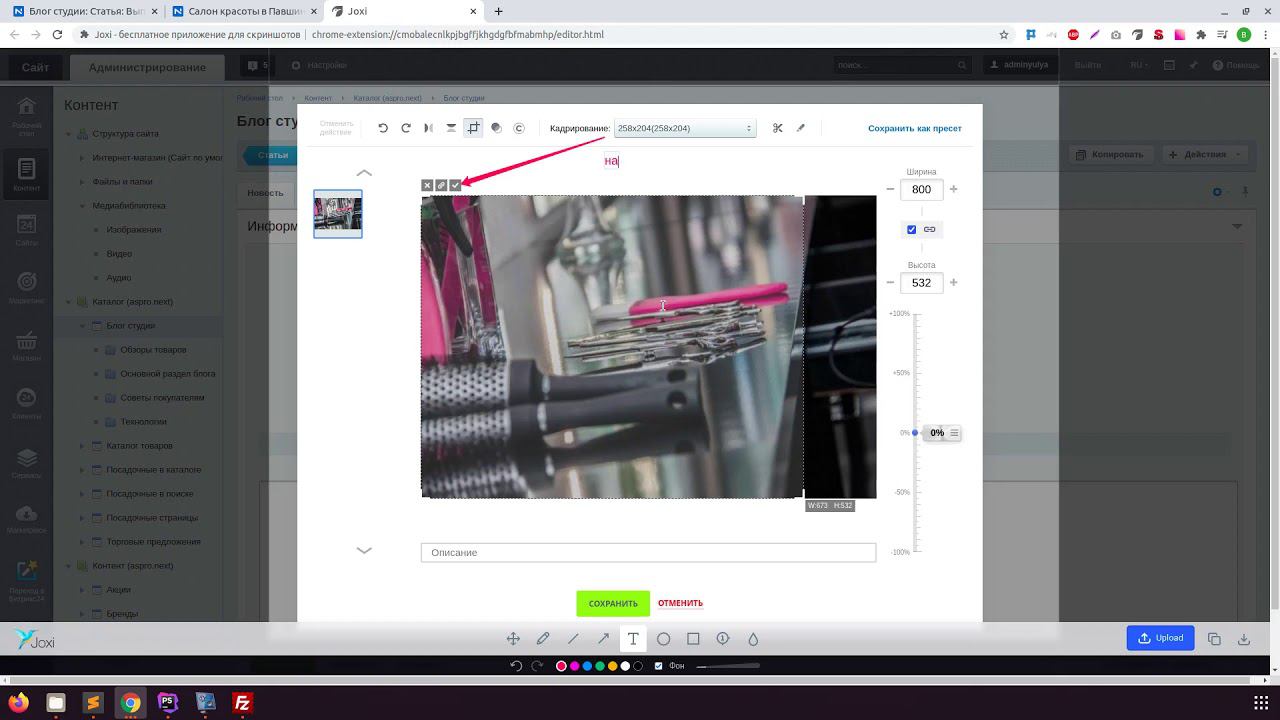Cancel the crop selection with X

(427, 185)
